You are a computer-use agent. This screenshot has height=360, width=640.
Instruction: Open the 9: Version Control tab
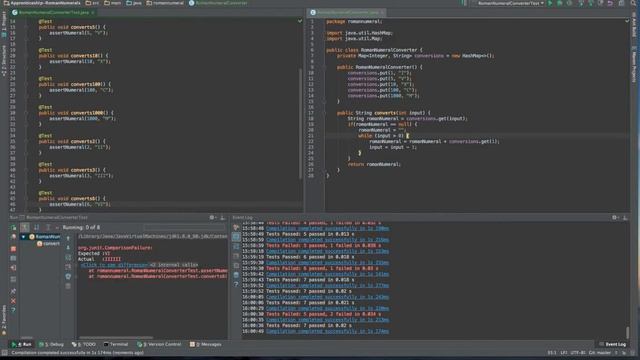pyautogui.click(x=159, y=344)
